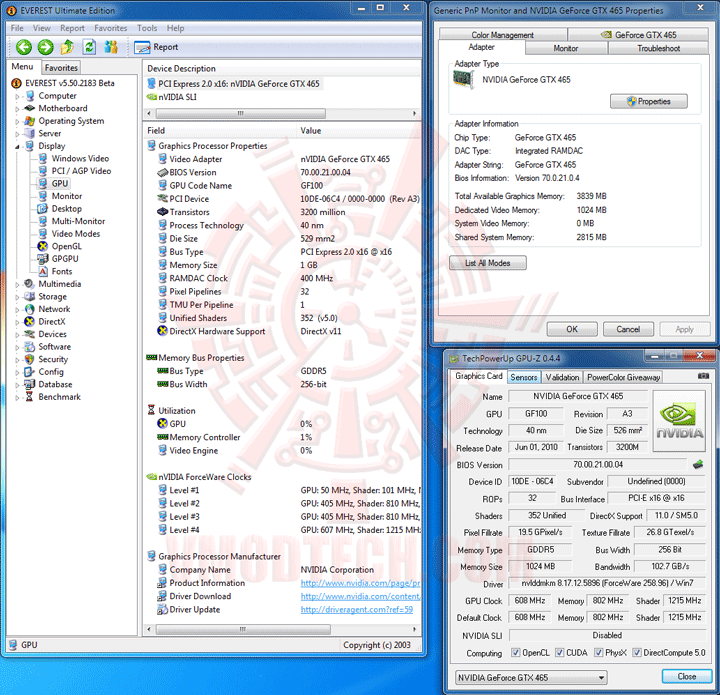Open the PowerColor Giveaway tab

pyautogui.click(x=623, y=377)
